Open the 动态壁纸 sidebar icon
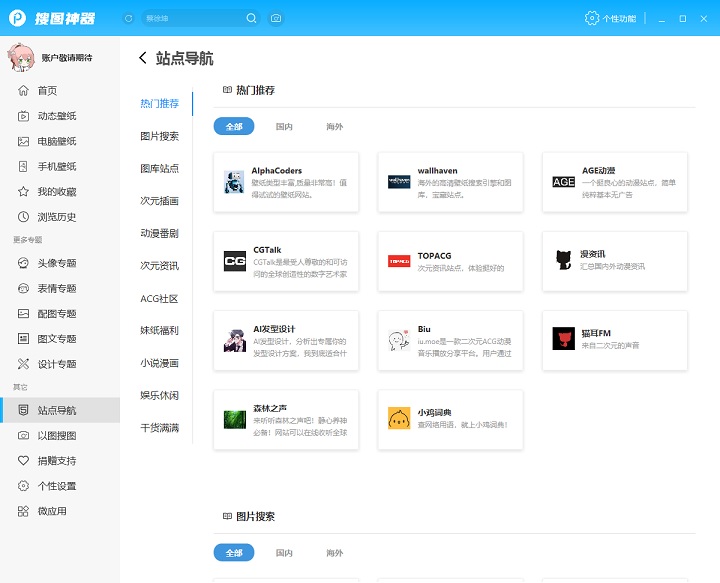 tap(23, 116)
